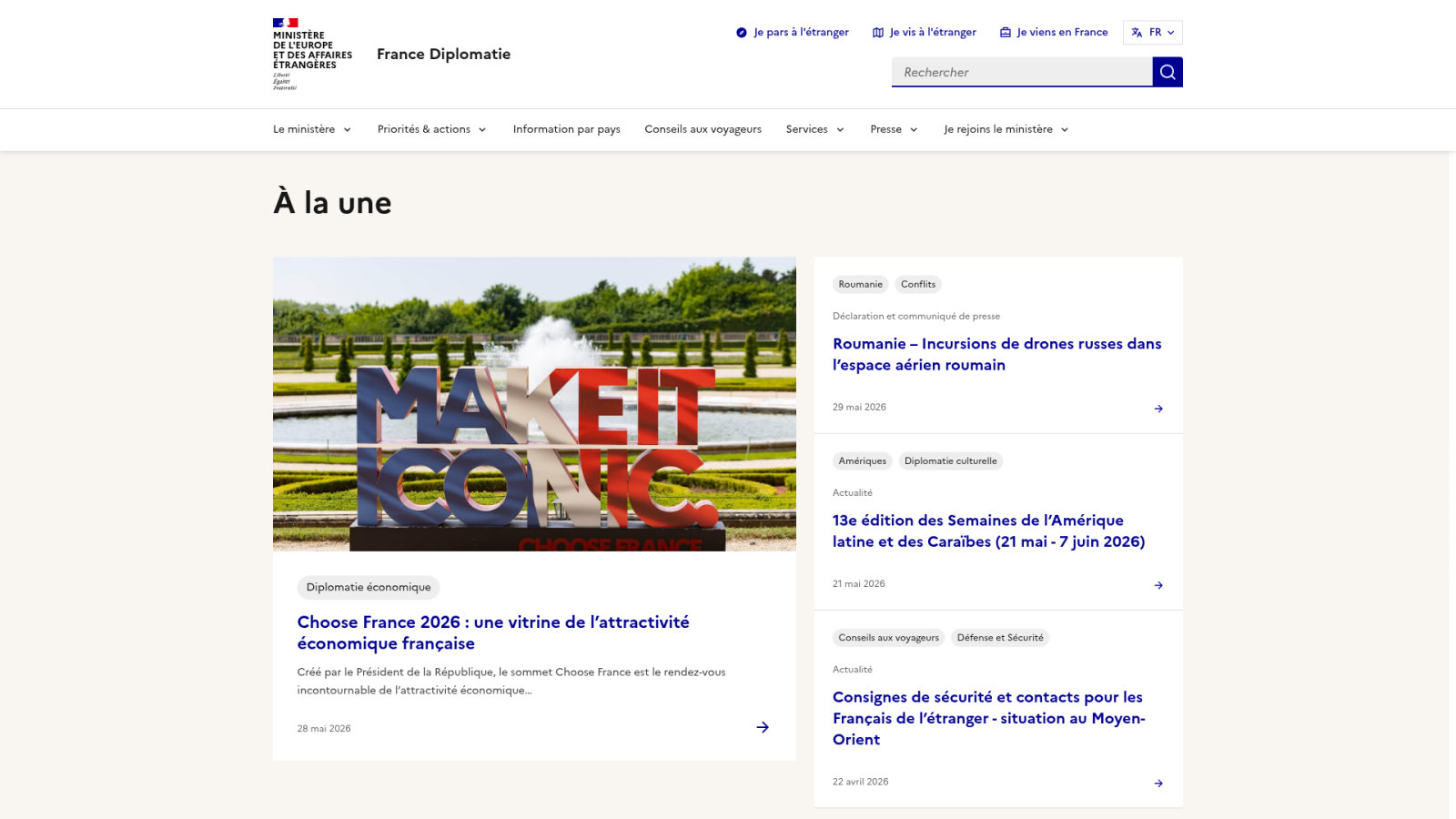Viewport: 1456px width, 819px height.
Task: Click the date 29 mai 2026
Action: 859,407
